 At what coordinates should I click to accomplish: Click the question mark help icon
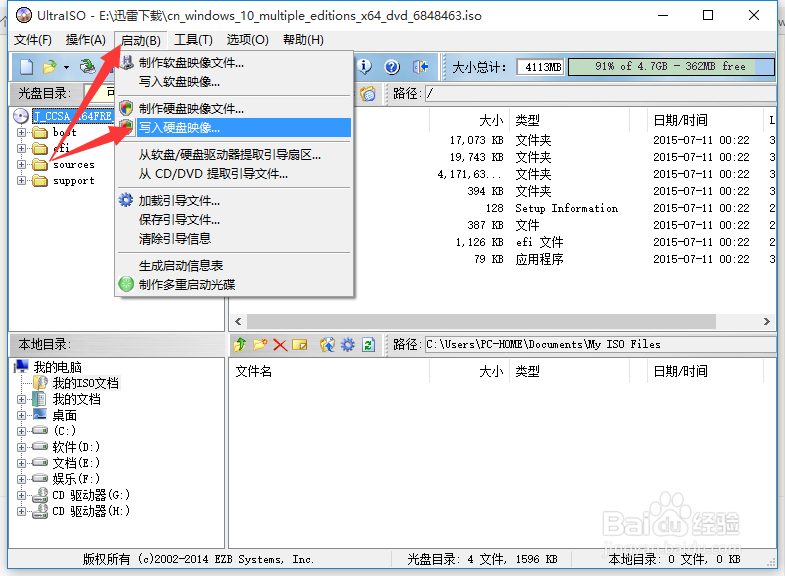click(392, 67)
